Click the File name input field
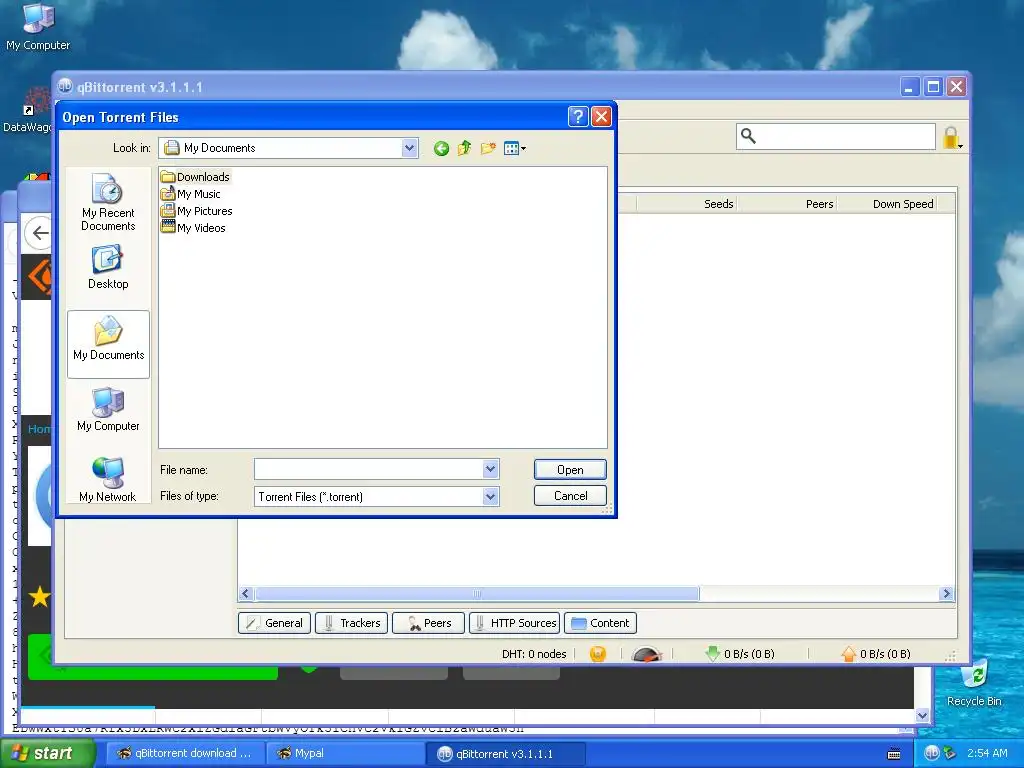 [369, 469]
